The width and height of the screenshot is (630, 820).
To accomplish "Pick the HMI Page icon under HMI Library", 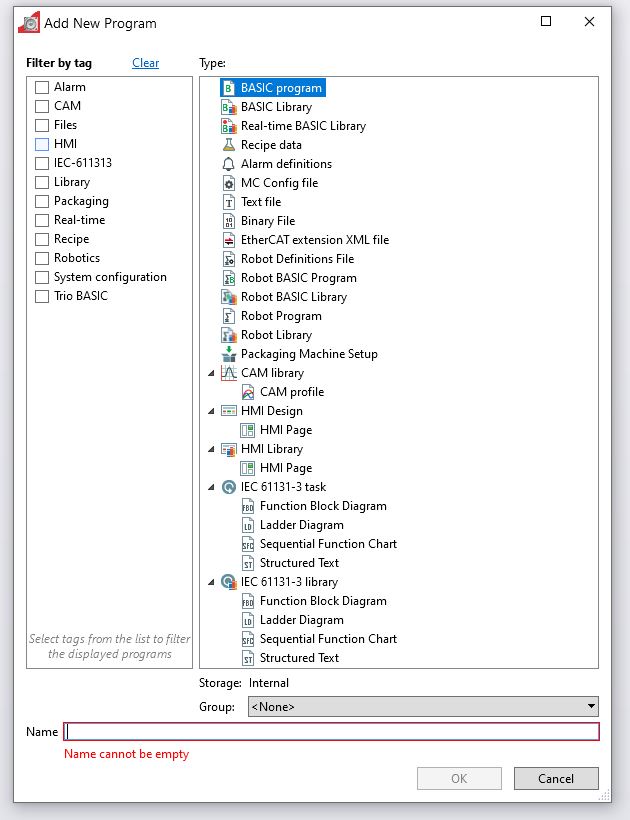I will (248, 468).
